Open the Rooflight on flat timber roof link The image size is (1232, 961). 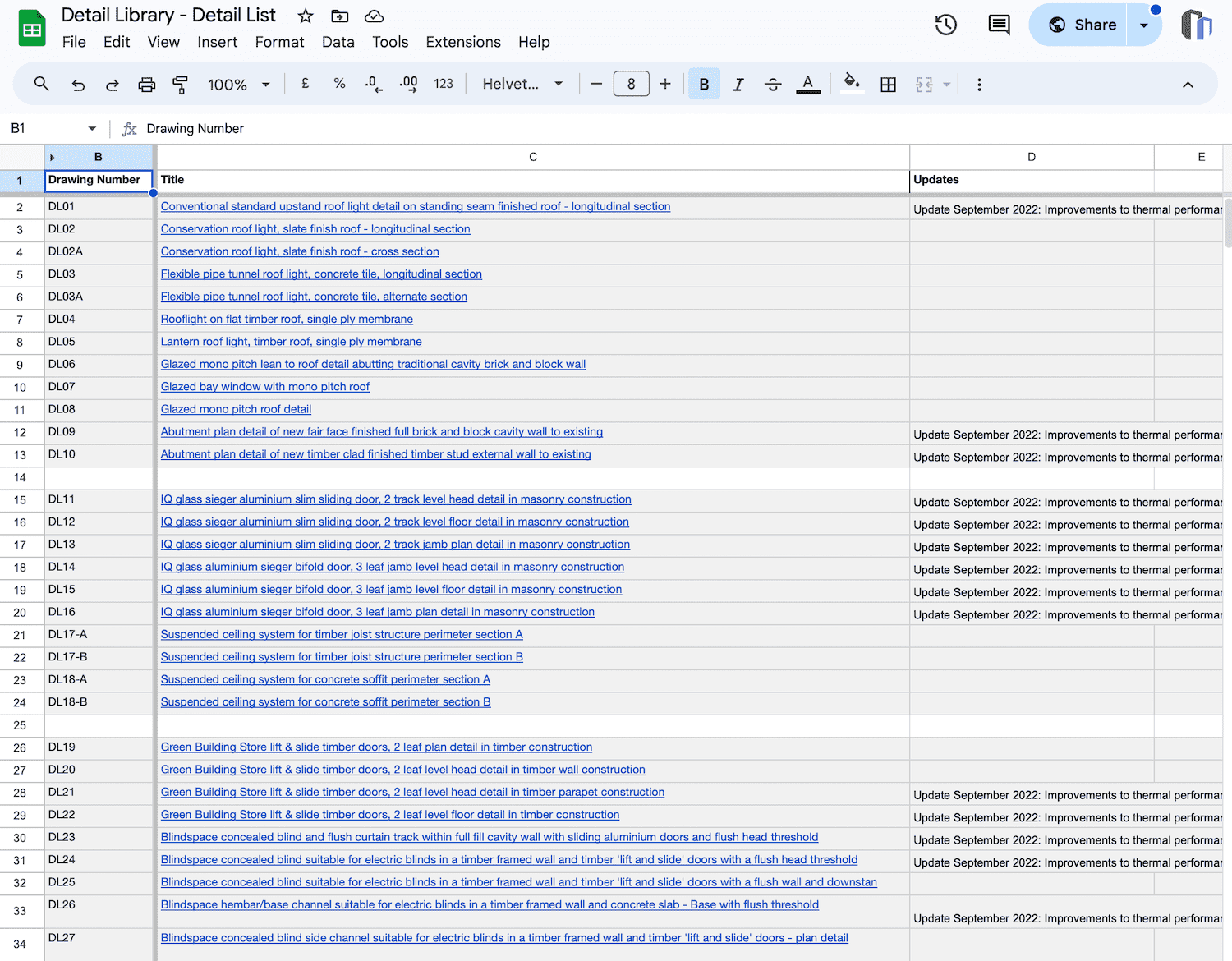pyautogui.click(x=287, y=319)
